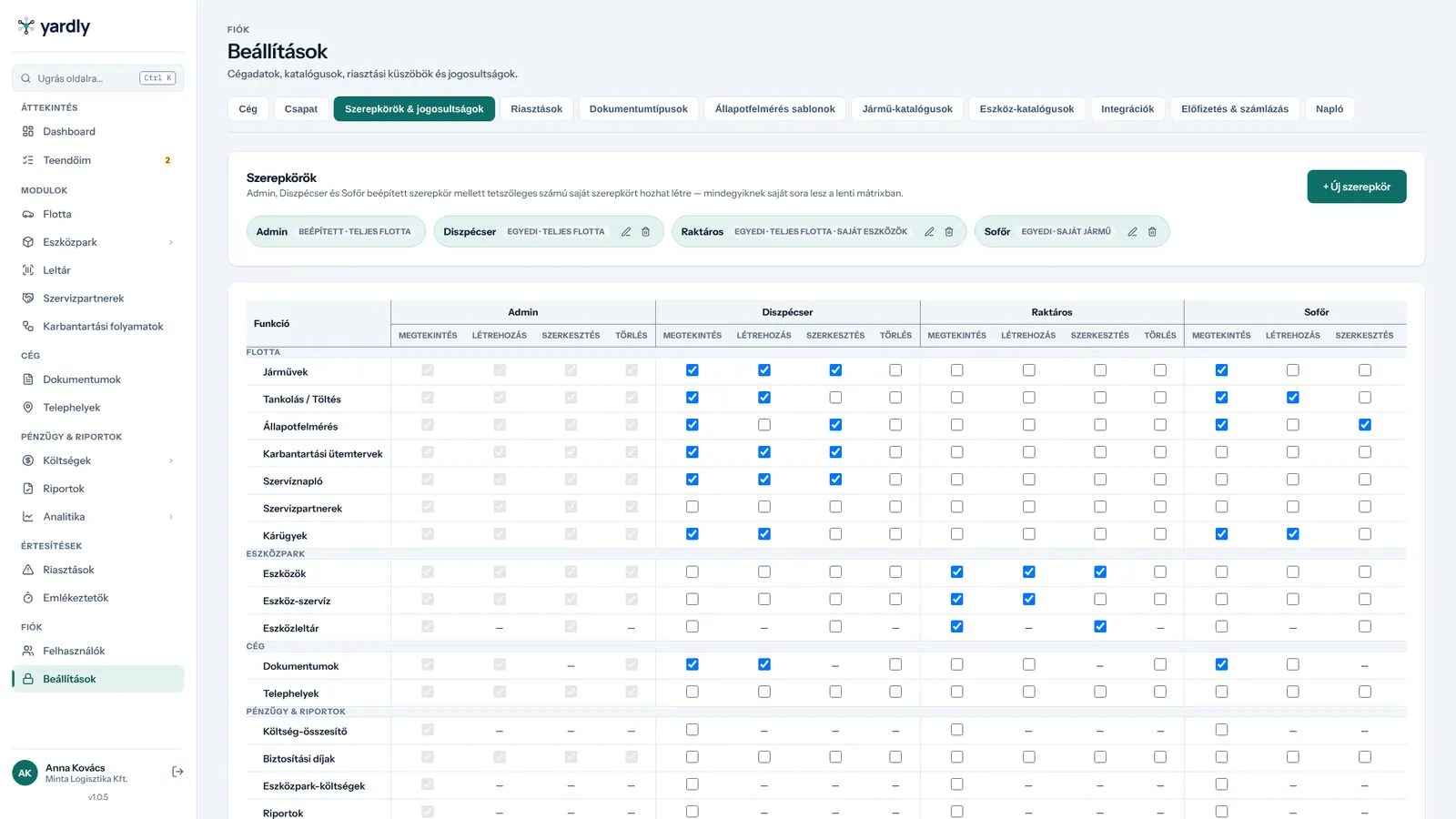Edit the Diszpécser role pencil icon

(x=626, y=232)
